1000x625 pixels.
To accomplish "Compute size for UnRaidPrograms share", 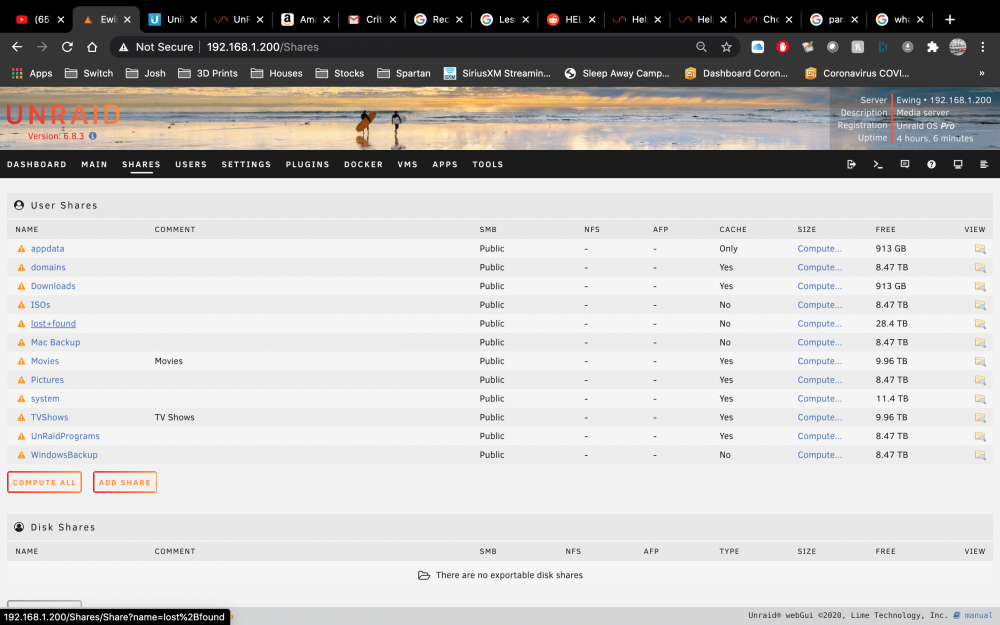I will [x=819, y=436].
